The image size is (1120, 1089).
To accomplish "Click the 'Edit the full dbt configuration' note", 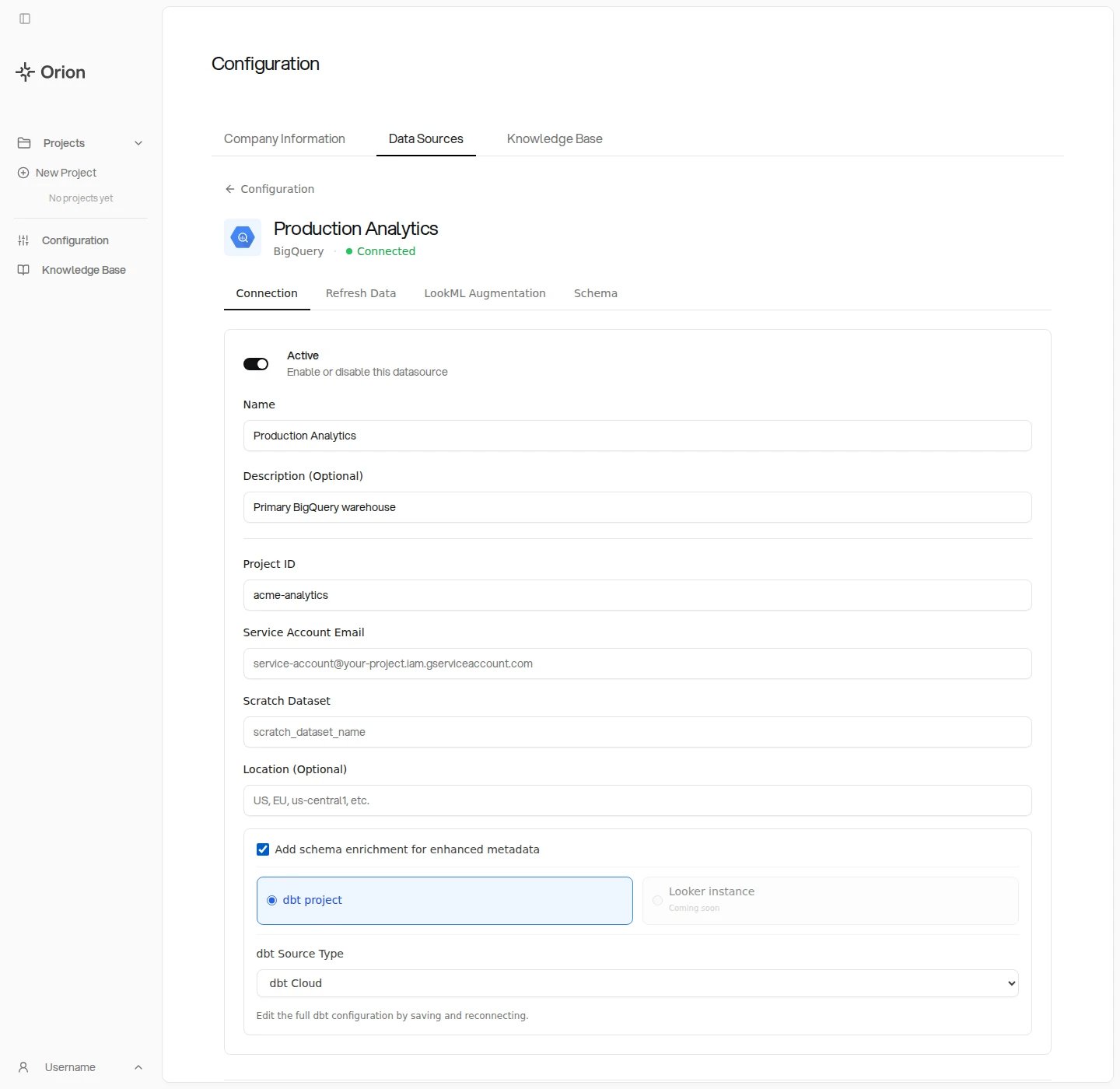I will [392, 1016].
